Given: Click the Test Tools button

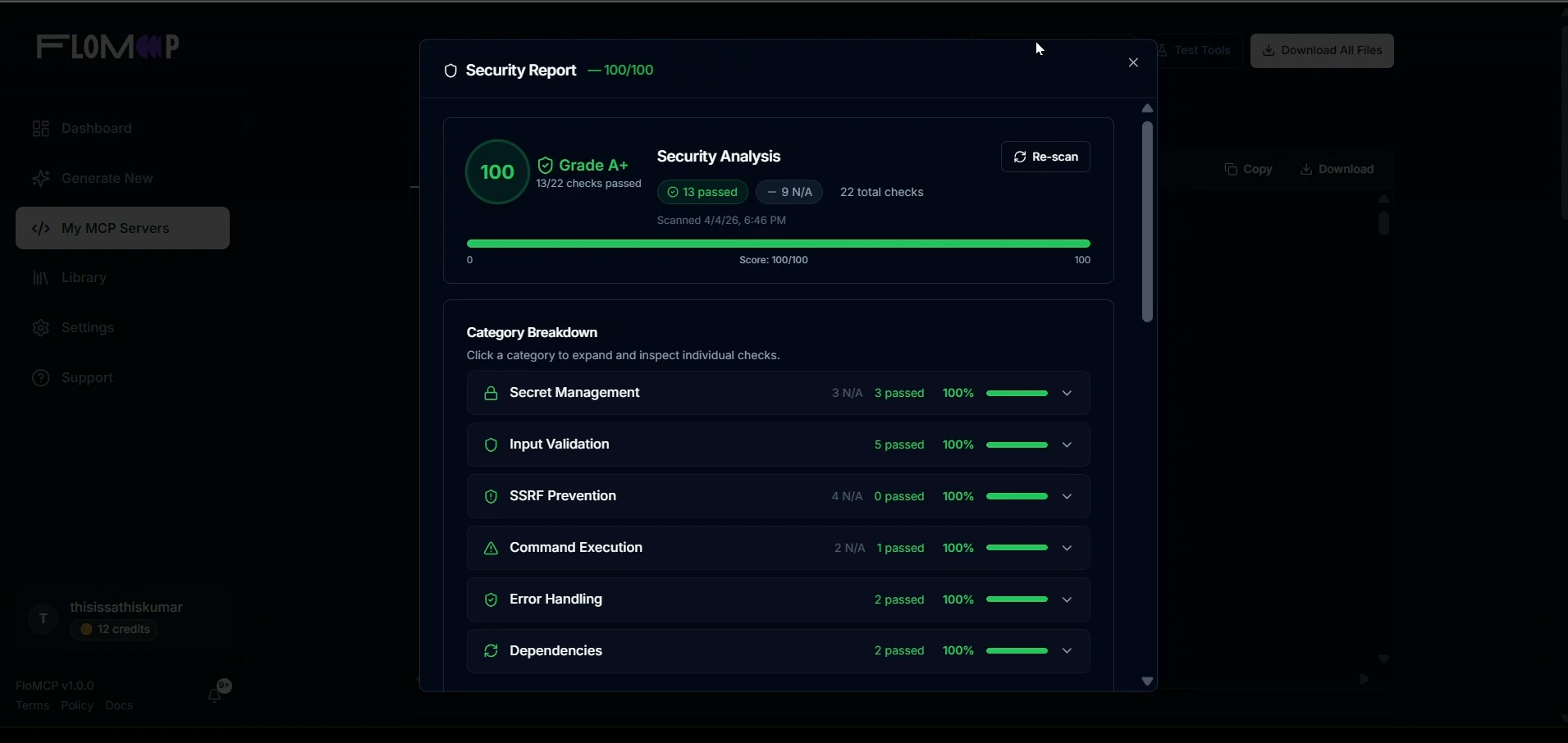Looking at the screenshot, I should (x=1194, y=51).
